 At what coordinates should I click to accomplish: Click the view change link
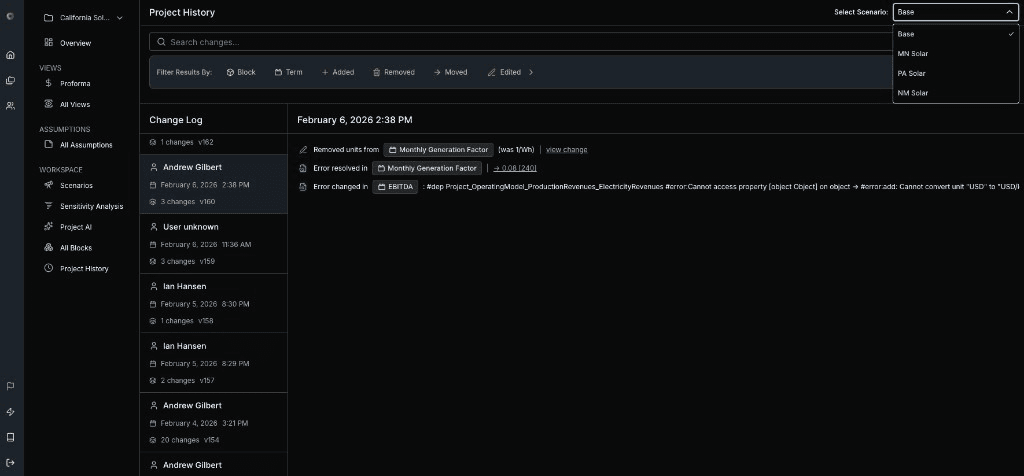click(x=566, y=150)
